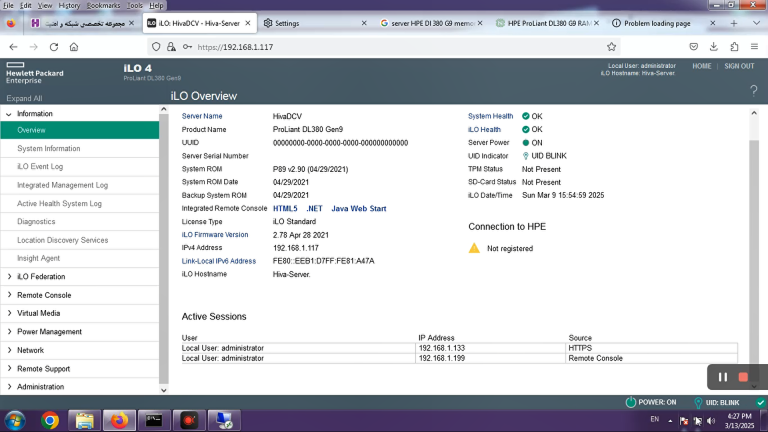The height and width of the screenshot is (432, 768).
Task: Switch to HPE ProLiant DL380 G9 RAM tab
Action: [547, 23]
